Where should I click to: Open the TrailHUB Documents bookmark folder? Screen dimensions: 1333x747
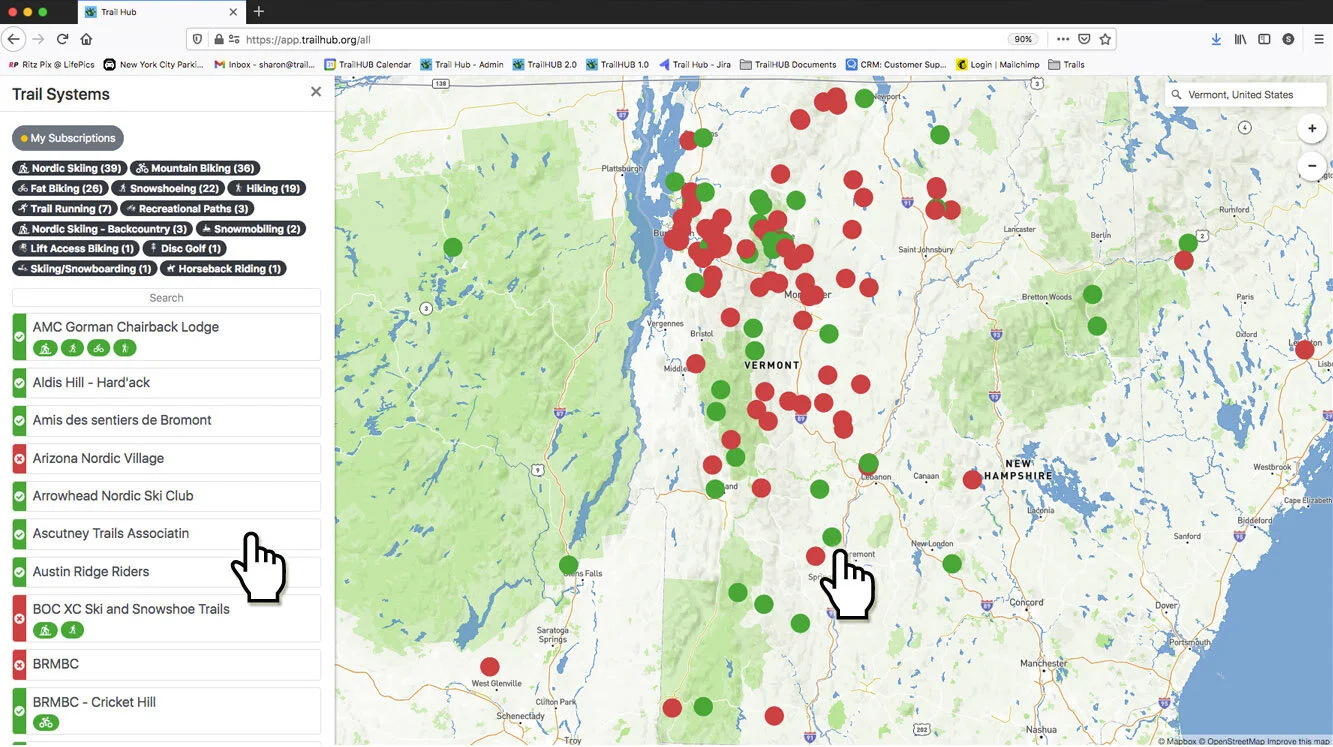[788, 64]
